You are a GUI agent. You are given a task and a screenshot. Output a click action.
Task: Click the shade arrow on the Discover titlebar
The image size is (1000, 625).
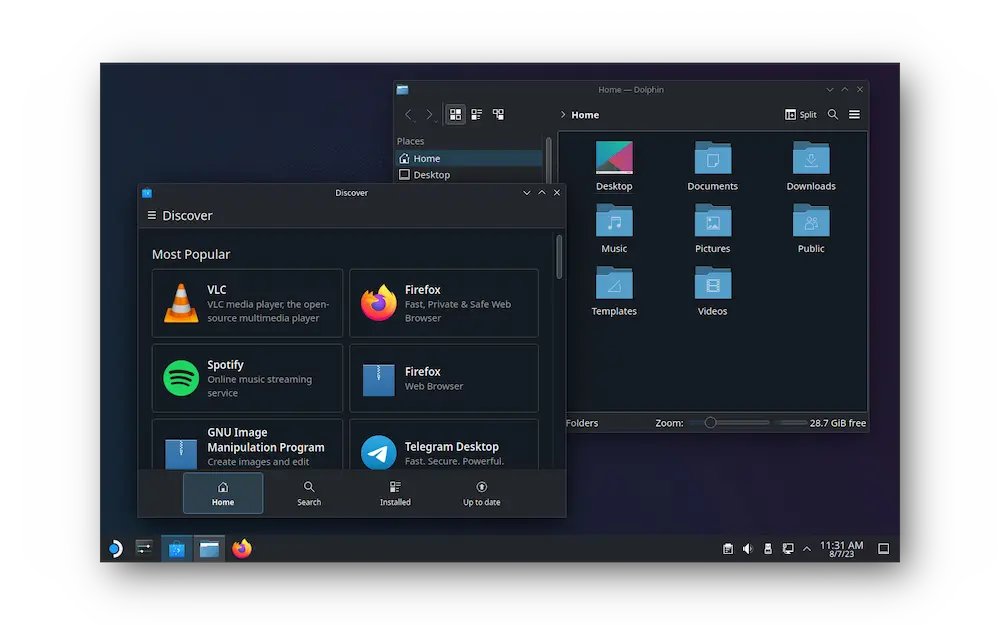pos(541,192)
